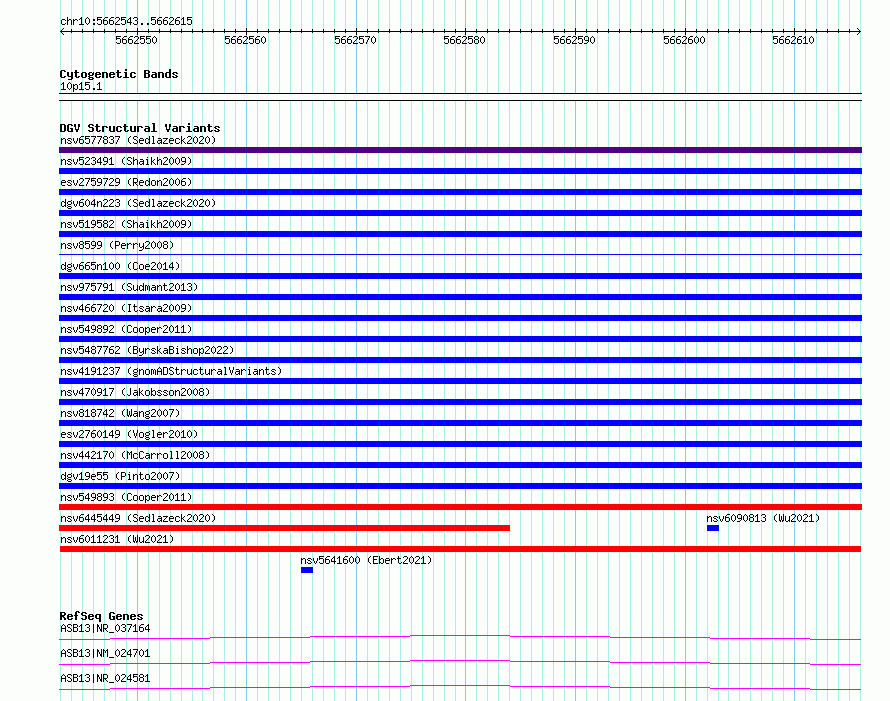
Task: Open variant nsv5487762 (ByrskaBishop2022)
Action: coord(147,350)
